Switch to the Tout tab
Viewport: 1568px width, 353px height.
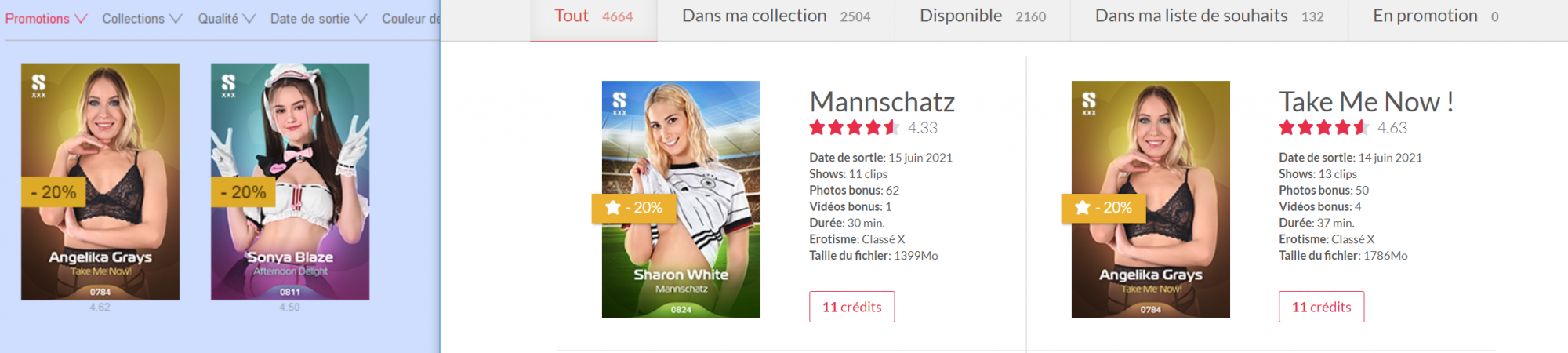coord(593,16)
